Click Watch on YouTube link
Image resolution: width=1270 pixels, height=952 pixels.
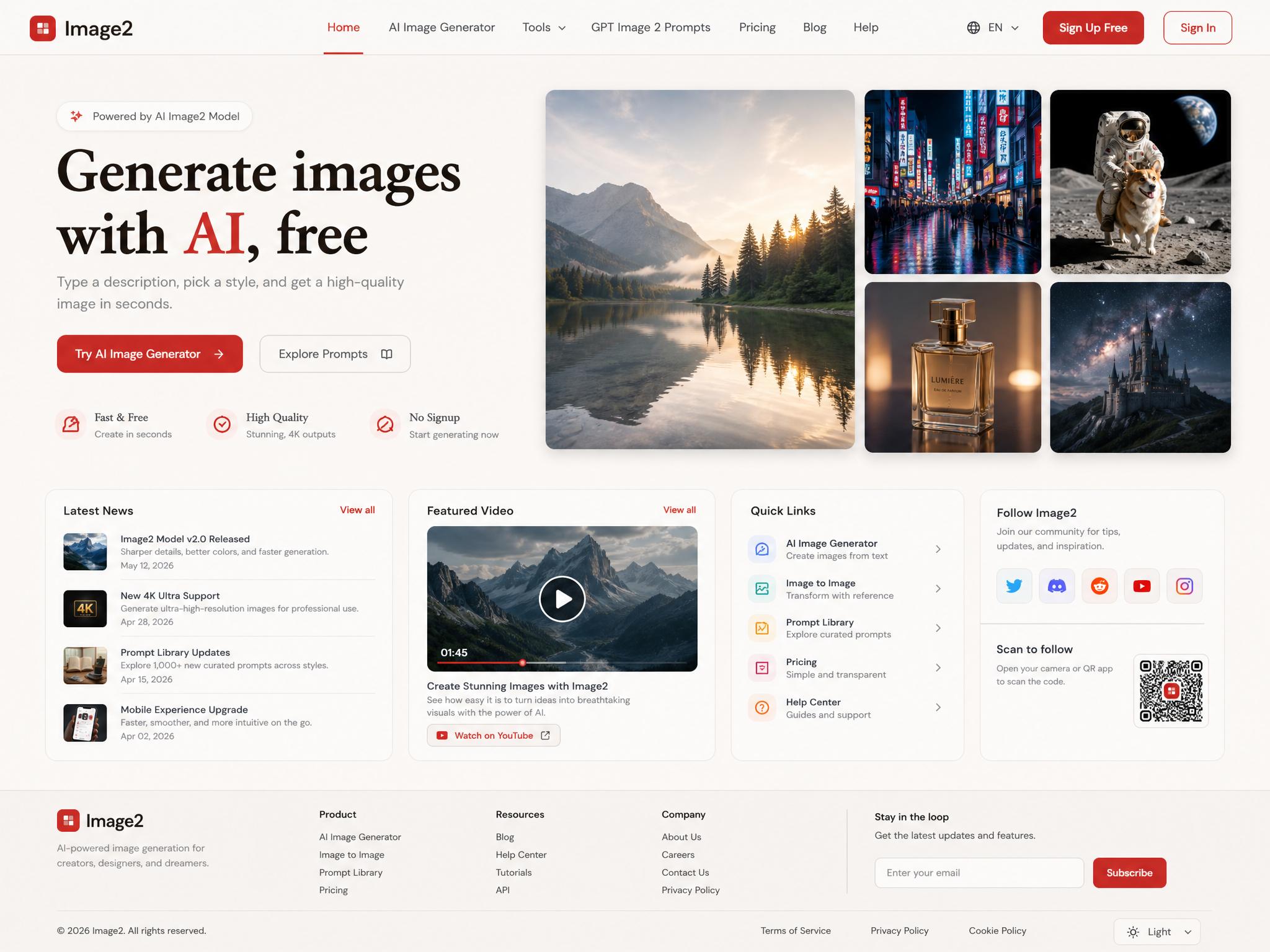(x=494, y=736)
